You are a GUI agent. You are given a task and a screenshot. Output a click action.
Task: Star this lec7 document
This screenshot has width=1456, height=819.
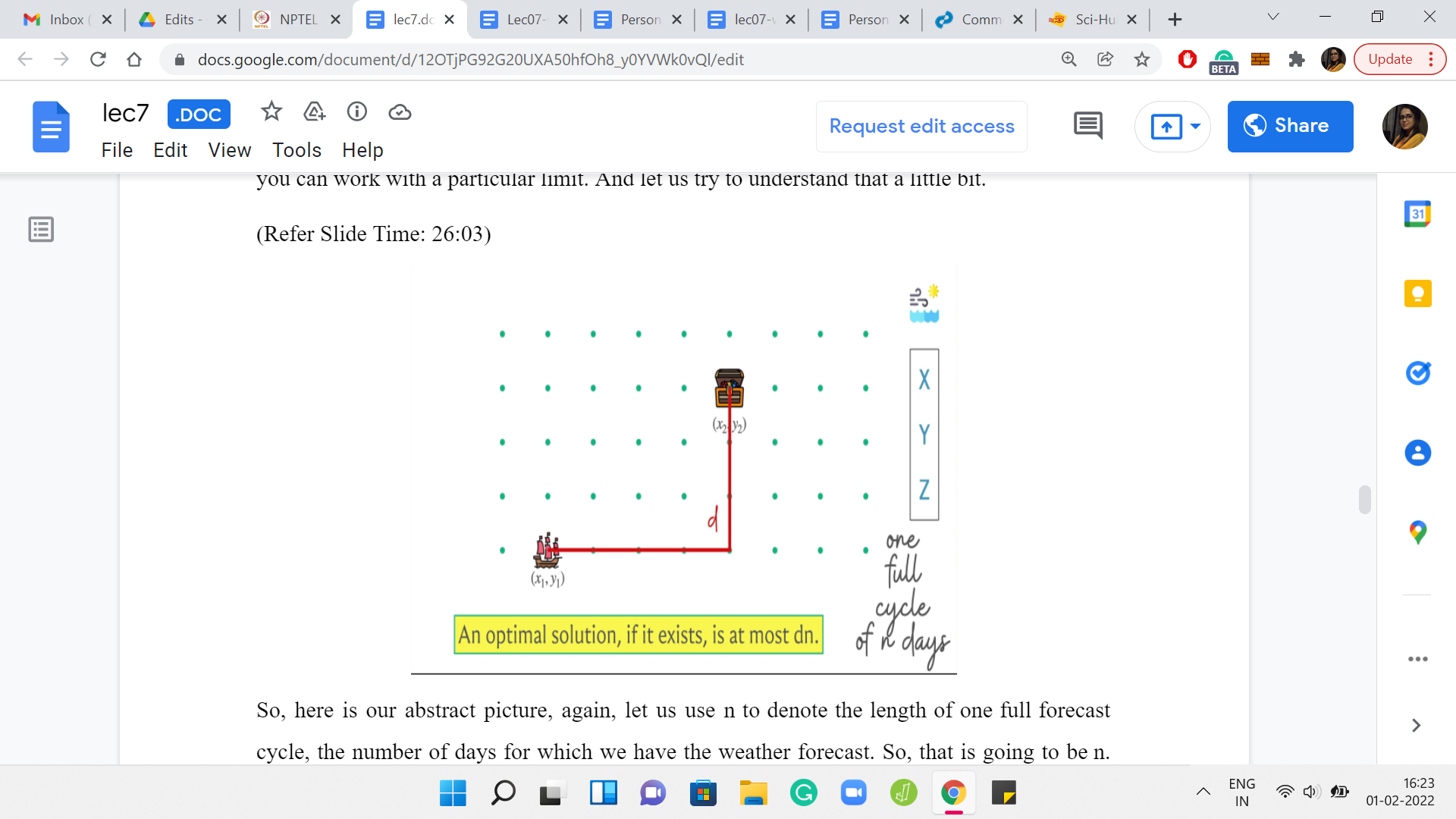pos(271,112)
